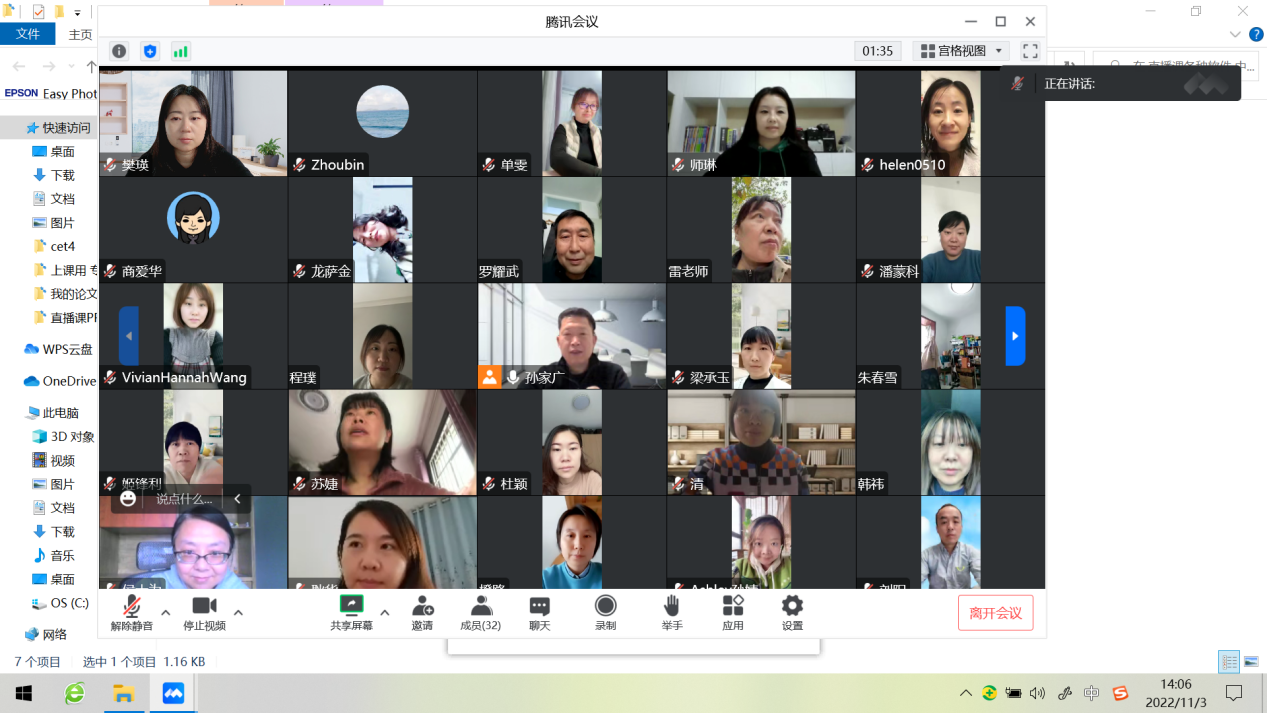Unmute microphone with 解除静音
The height and width of the screenshot is (713, 1267).
(131, 613)
